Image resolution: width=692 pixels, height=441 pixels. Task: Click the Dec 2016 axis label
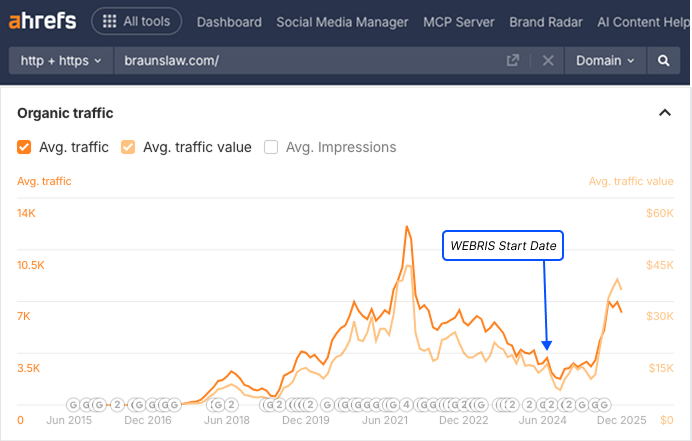coord(147,420)
